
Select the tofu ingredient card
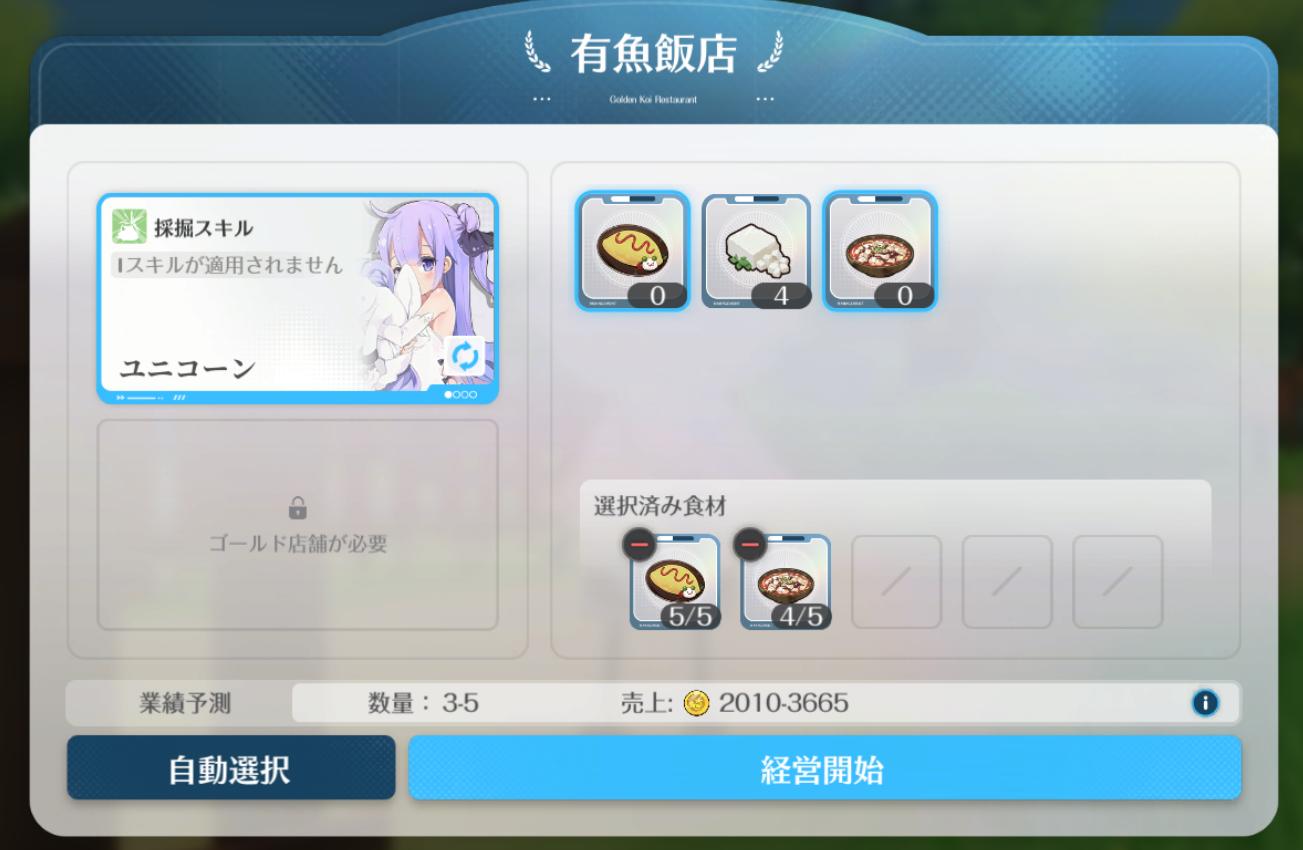pyautogui.click(x=755, y=251)
